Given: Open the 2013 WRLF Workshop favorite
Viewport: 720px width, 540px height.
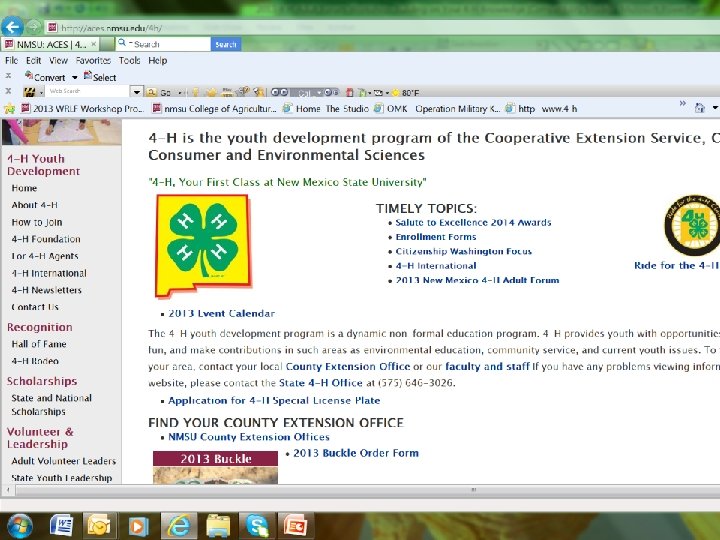Looking at the screenshot, I should [x=83, y=109].
